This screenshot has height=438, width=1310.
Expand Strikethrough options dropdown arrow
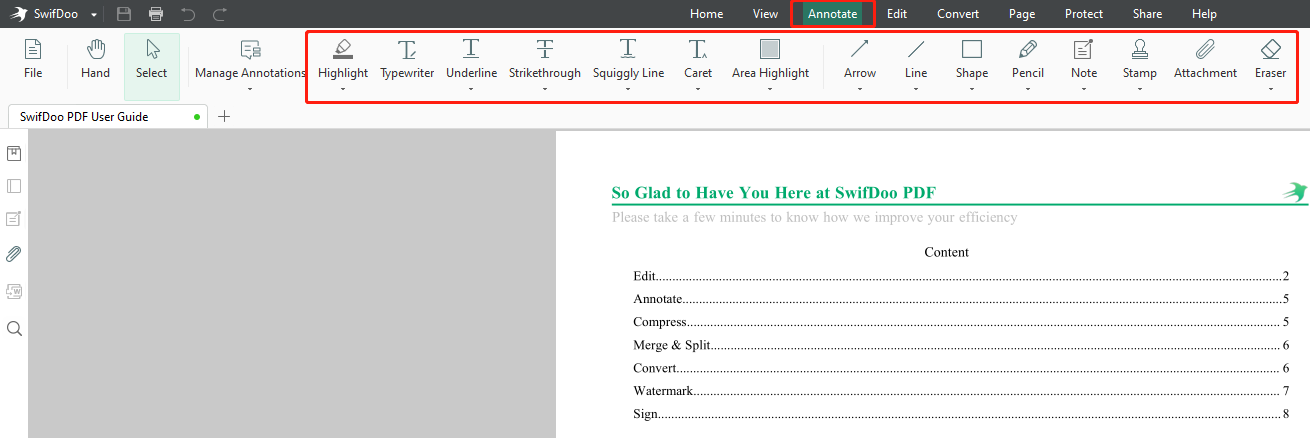(545, 89)
